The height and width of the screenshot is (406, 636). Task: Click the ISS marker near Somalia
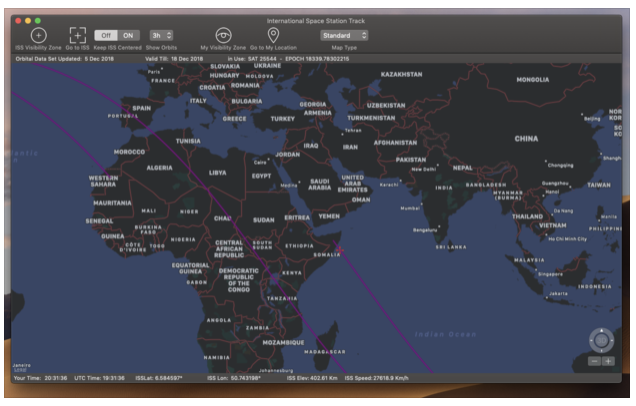tap(339, 249)
